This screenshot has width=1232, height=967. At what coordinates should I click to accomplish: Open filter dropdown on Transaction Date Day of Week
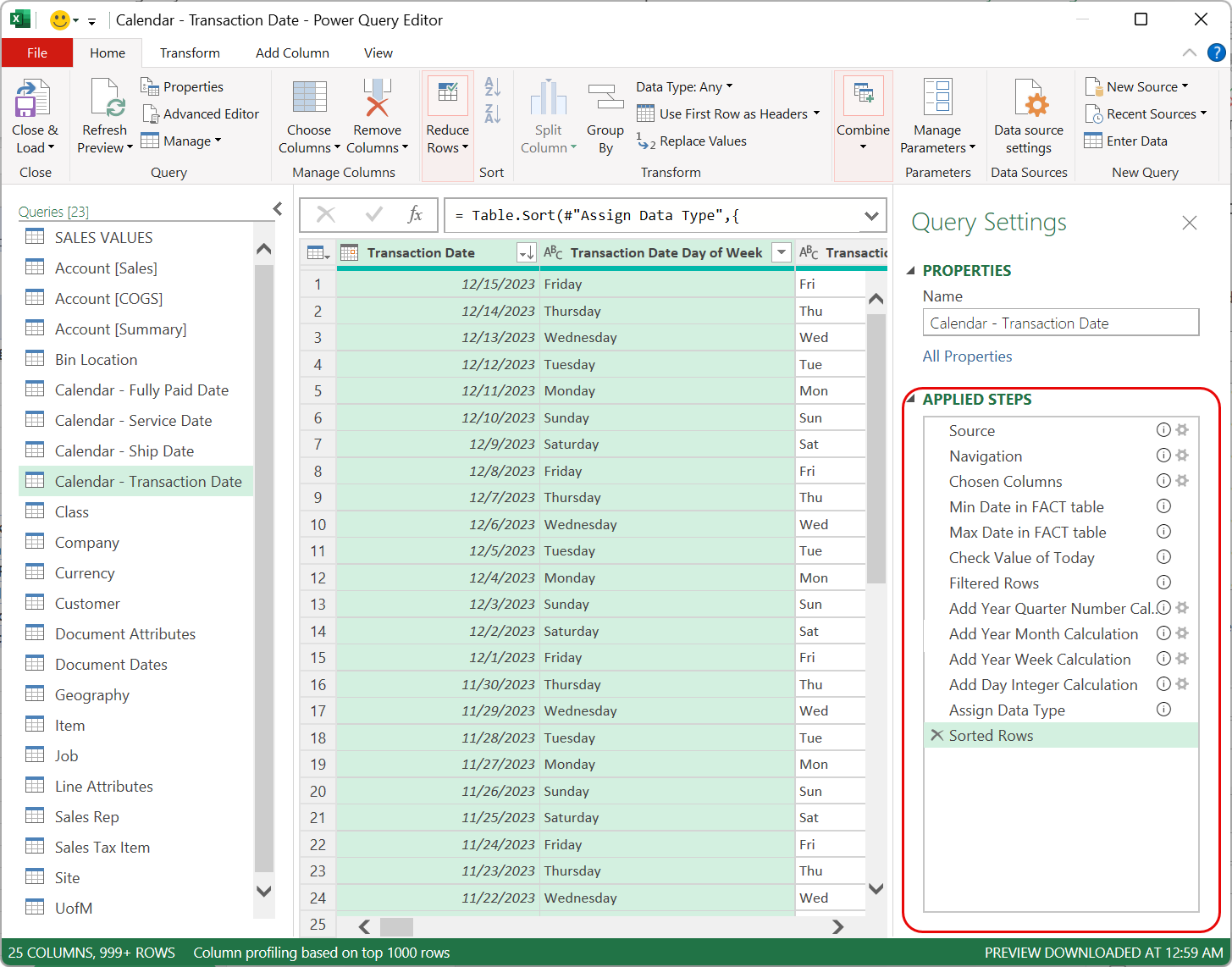(x=780, y=251)
